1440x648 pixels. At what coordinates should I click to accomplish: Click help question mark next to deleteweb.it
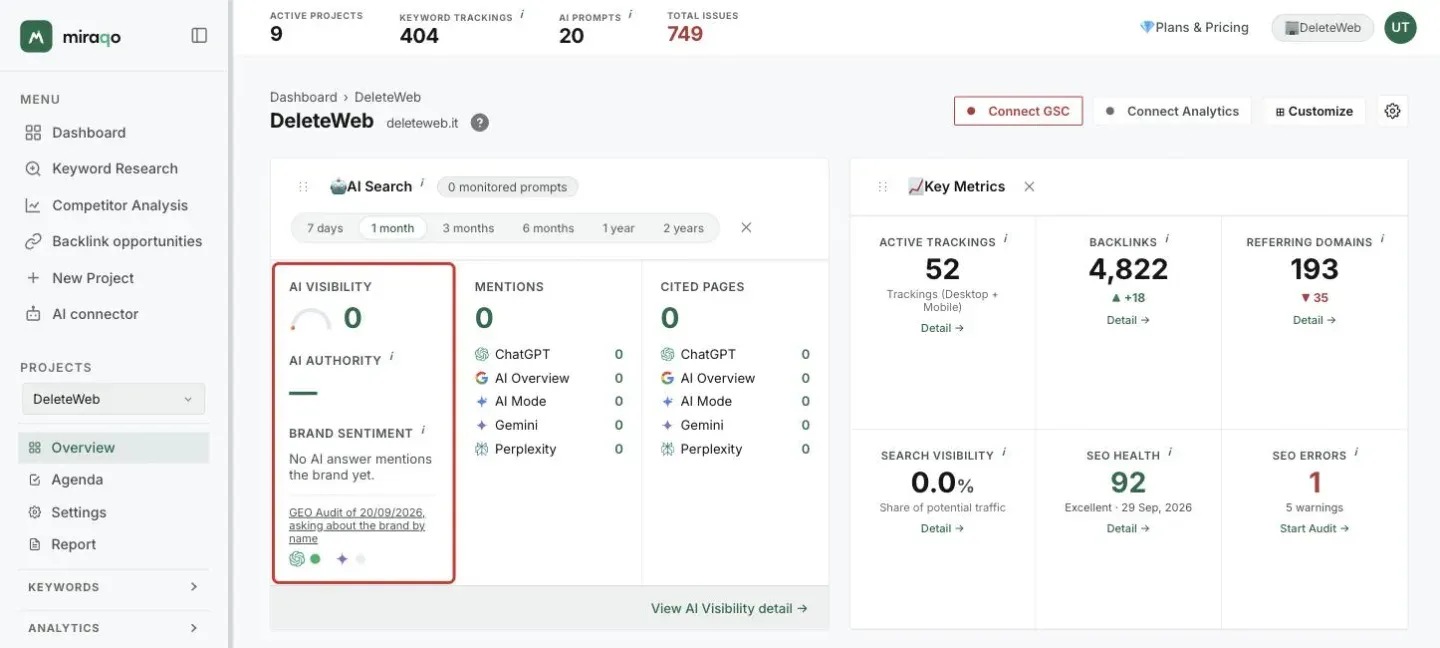click(480, 123)
